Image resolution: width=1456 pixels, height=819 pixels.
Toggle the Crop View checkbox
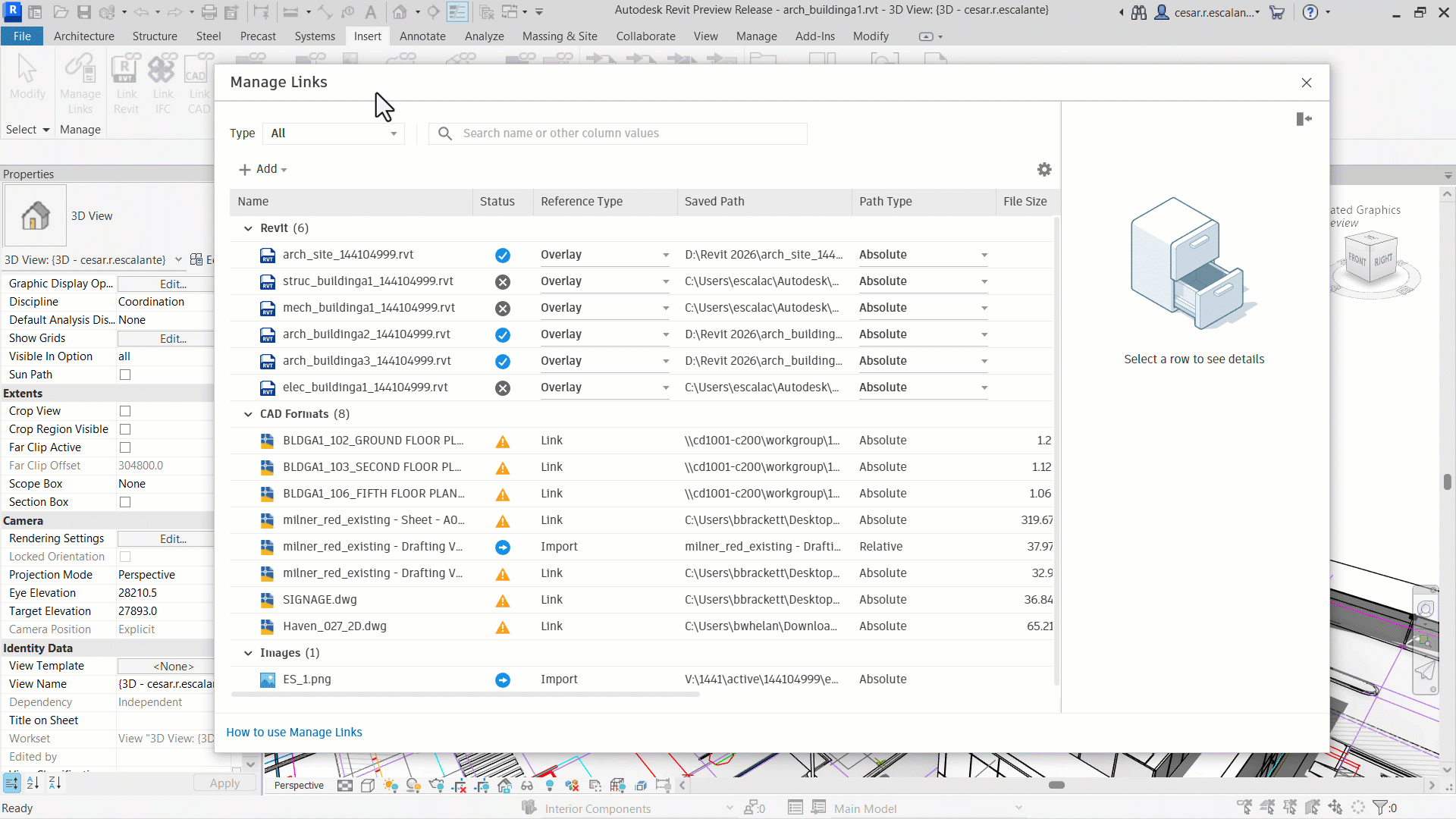(x=125, y=411)
